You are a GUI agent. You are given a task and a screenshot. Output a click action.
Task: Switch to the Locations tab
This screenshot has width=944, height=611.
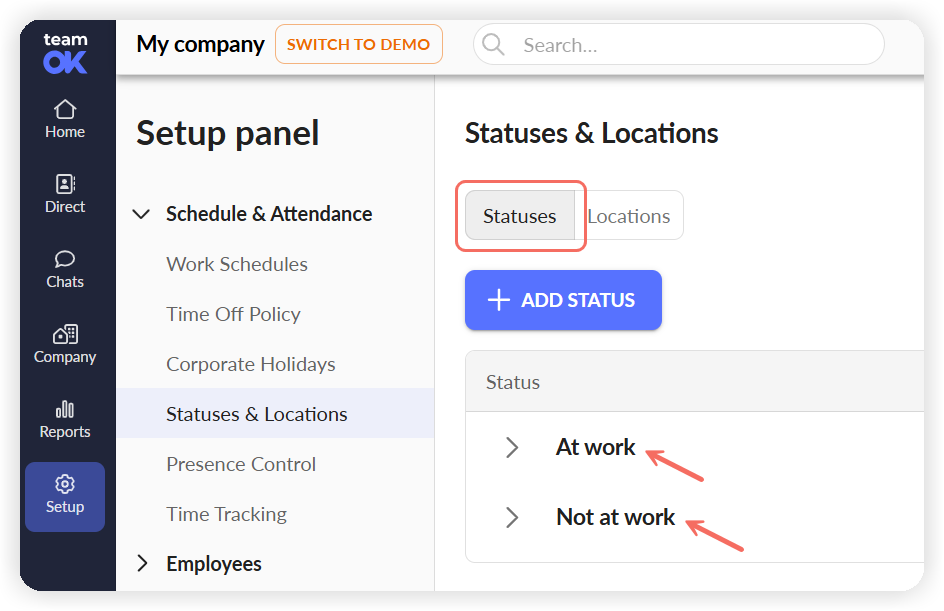(x=629, y=216)
